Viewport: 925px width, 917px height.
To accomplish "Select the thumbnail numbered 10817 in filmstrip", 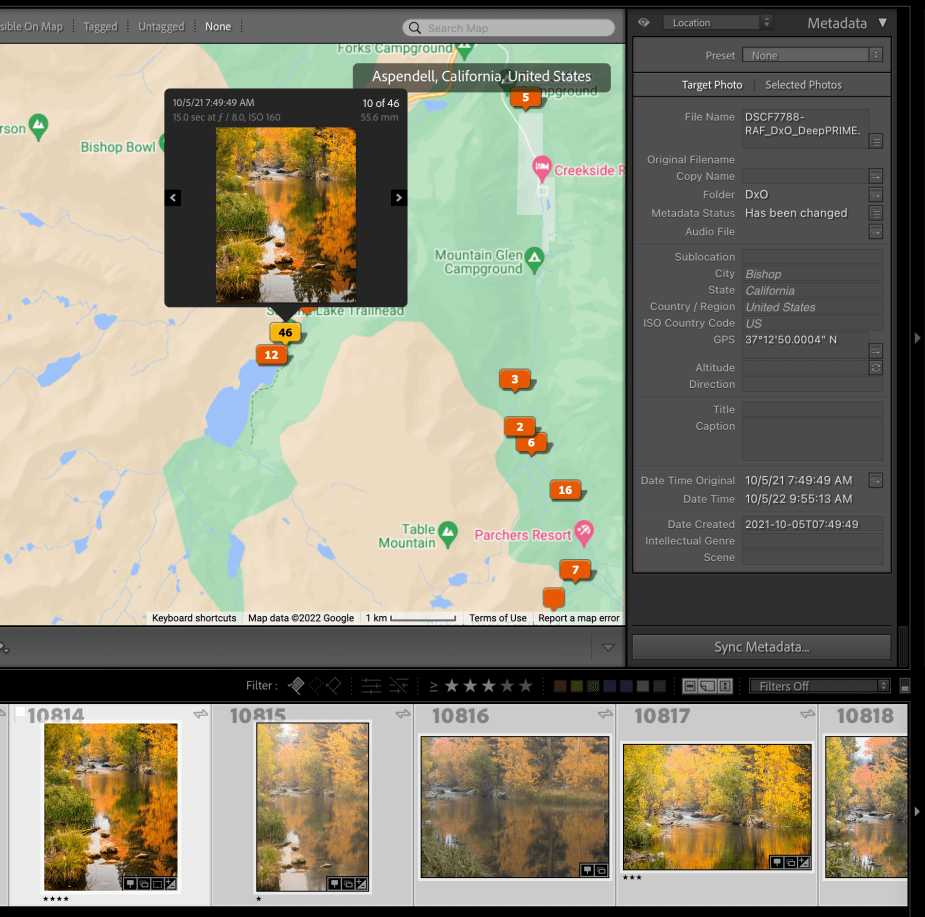I will (716, 807).
